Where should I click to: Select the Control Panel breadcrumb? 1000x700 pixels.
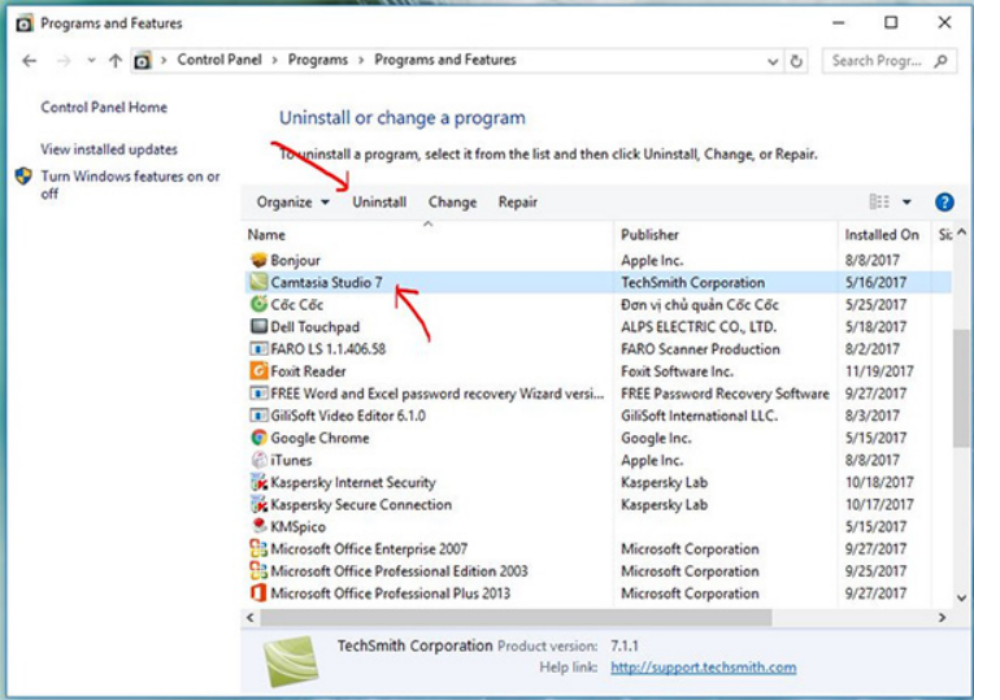[x=219, y=60]
